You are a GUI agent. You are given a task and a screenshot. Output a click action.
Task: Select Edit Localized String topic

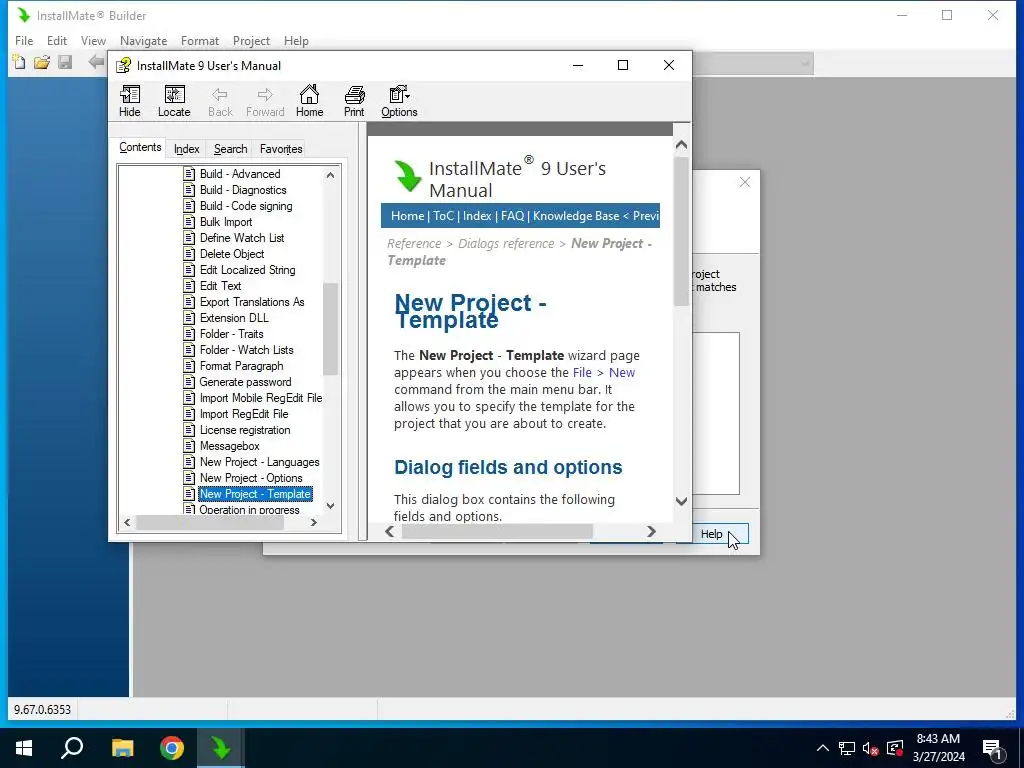tap(248, 270)
